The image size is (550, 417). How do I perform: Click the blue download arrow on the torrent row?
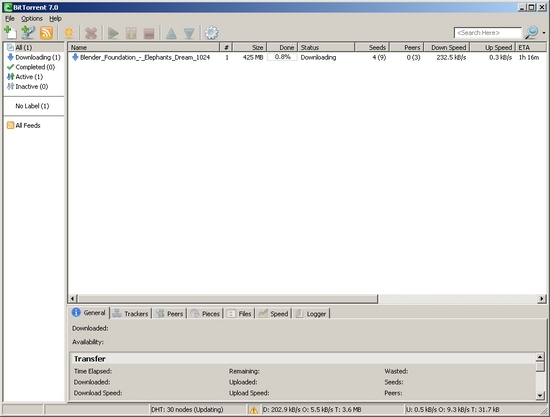click(x=75, y=57)
